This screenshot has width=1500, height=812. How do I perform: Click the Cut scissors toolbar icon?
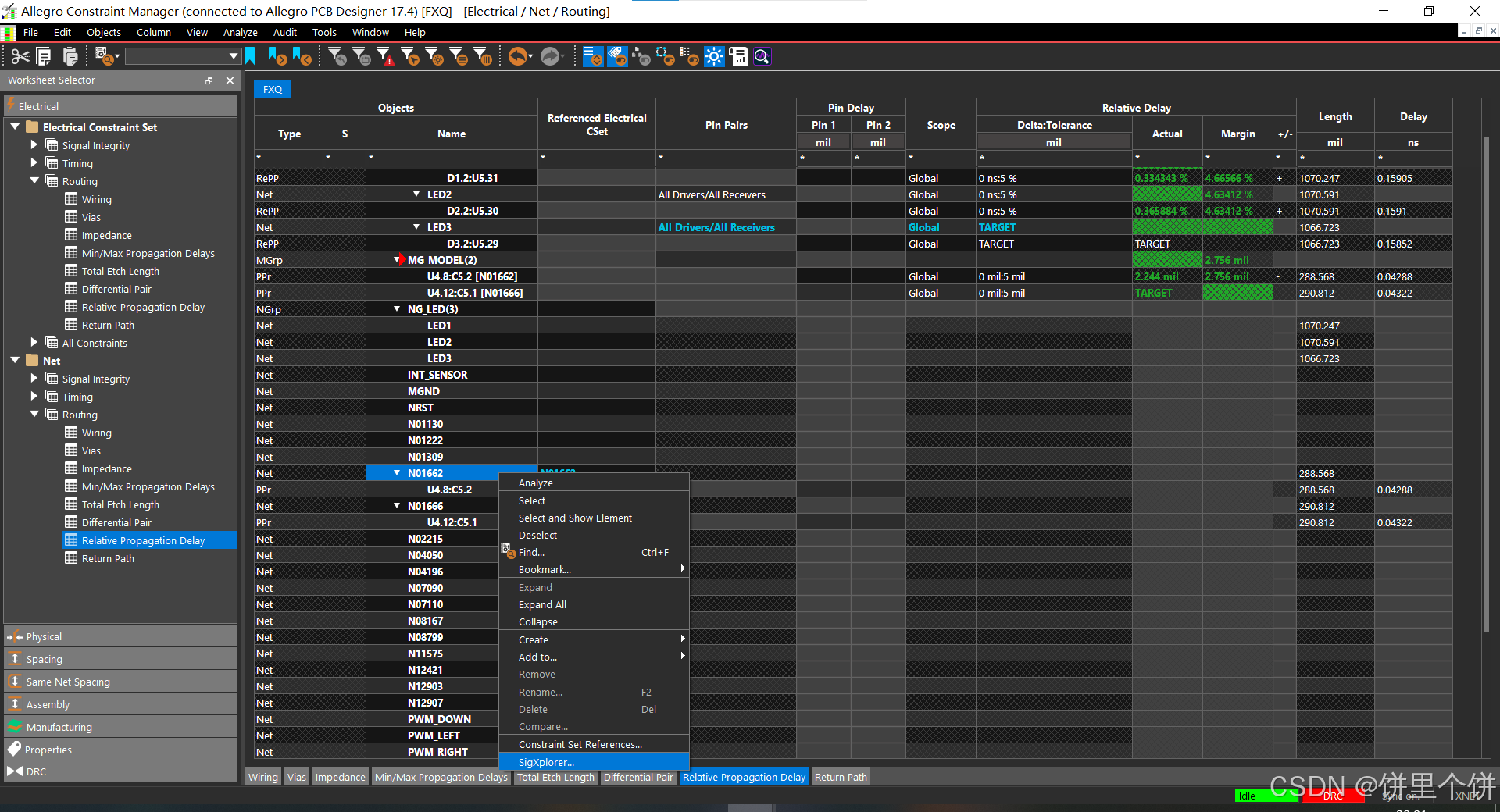coord(20,56)
